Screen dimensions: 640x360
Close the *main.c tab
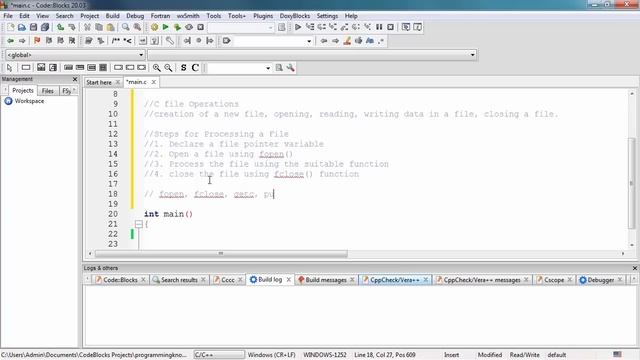click(x=154, y=82)
